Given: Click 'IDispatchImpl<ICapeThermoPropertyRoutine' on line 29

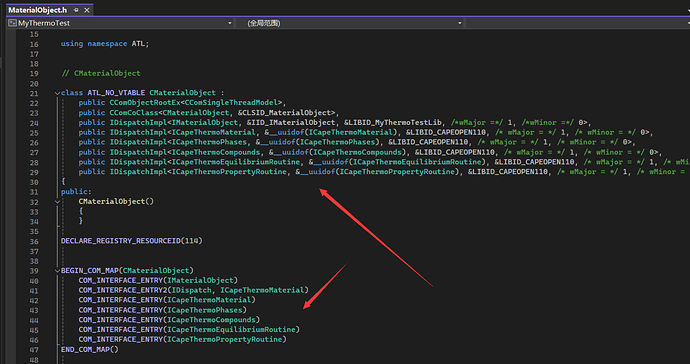Looking at the screenshot, I should [198, 172].
